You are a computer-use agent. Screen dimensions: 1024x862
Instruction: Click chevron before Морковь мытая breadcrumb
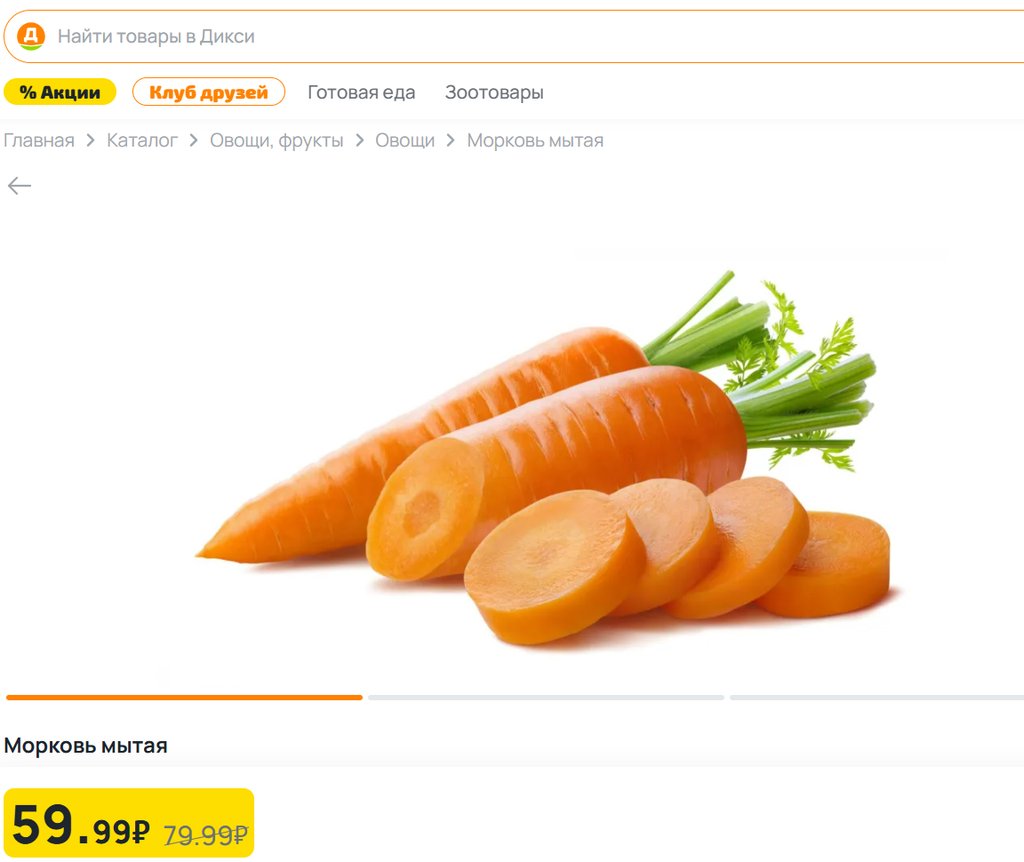[451, 140]
